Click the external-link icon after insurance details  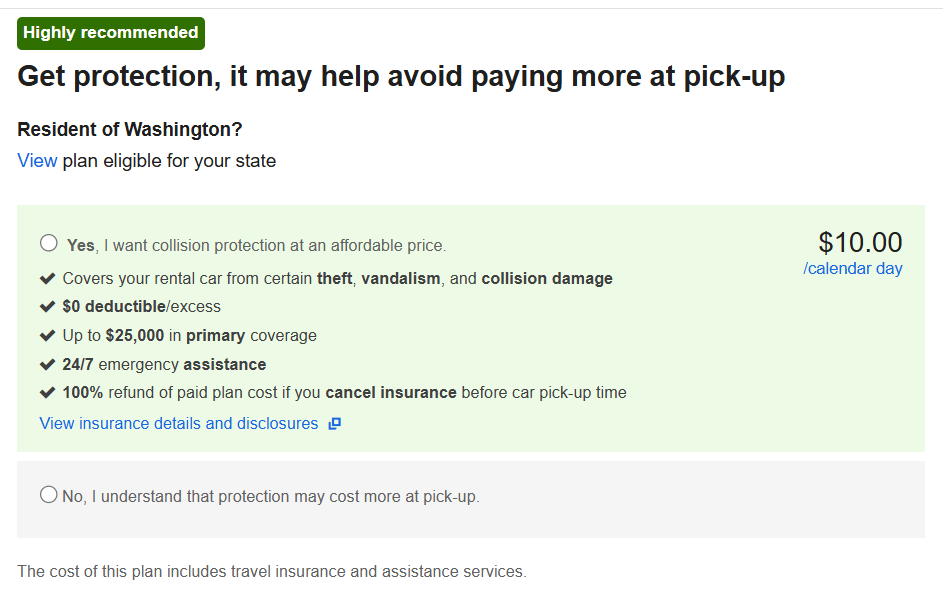coord(335,424)
